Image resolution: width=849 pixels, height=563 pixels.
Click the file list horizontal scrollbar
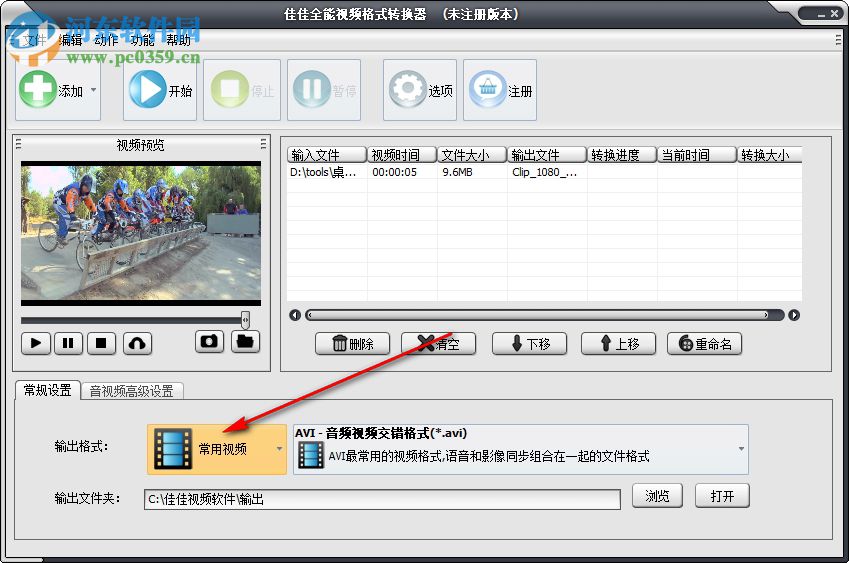coord(545,315)
